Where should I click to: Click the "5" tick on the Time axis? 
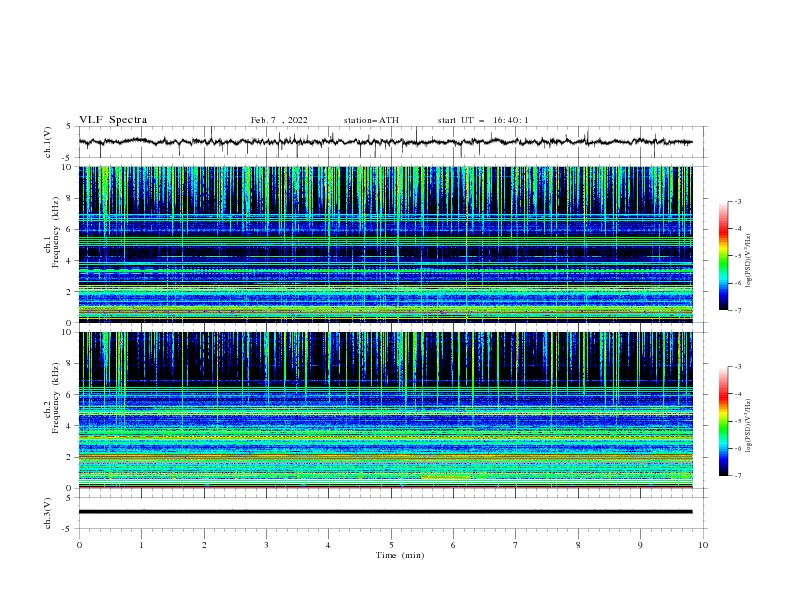(x=391, y=545)
